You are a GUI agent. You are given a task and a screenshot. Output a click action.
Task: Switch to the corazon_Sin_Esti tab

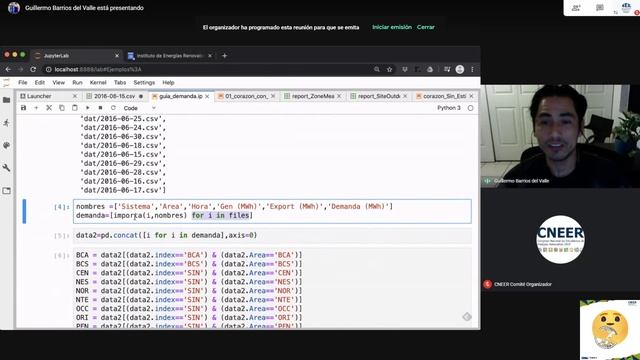pos(445,96)
